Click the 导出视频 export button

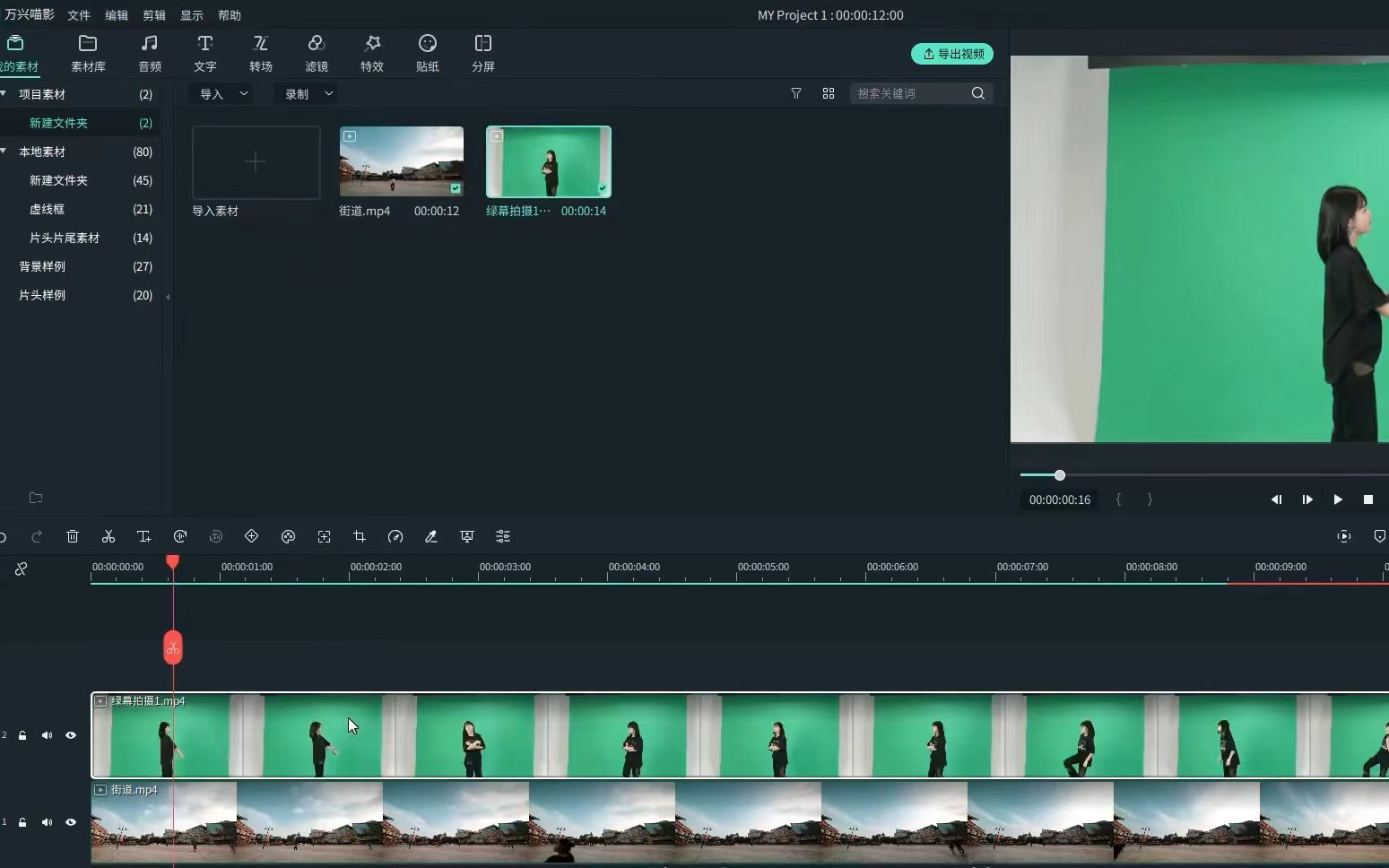(952, 54)
